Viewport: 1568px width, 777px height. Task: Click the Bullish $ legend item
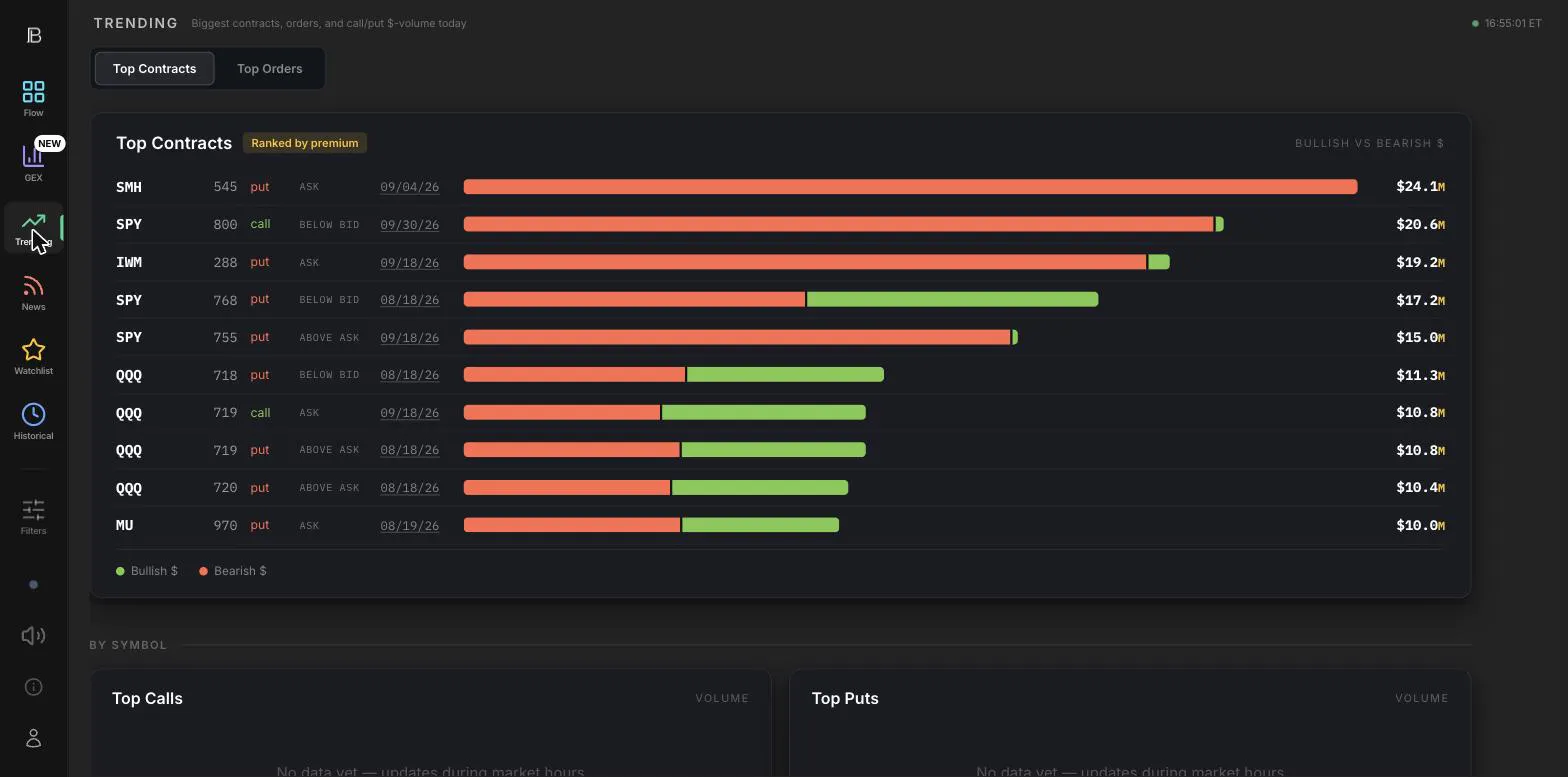click(147, 571)
